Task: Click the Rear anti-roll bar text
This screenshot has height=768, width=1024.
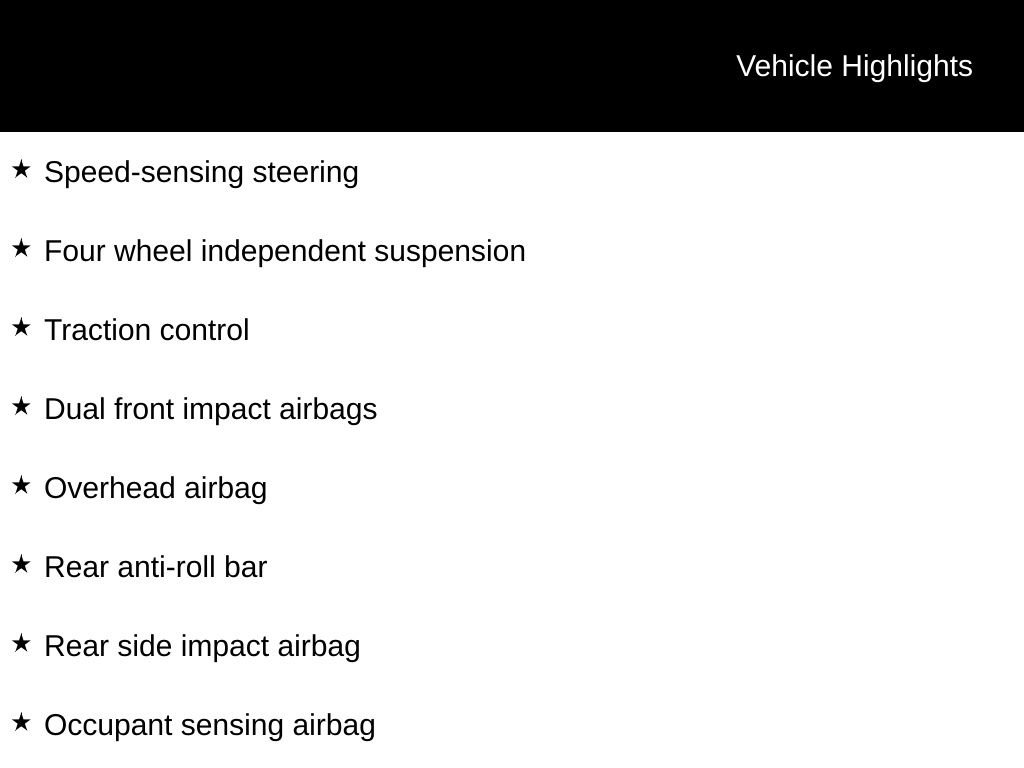Action: point(156,567)
